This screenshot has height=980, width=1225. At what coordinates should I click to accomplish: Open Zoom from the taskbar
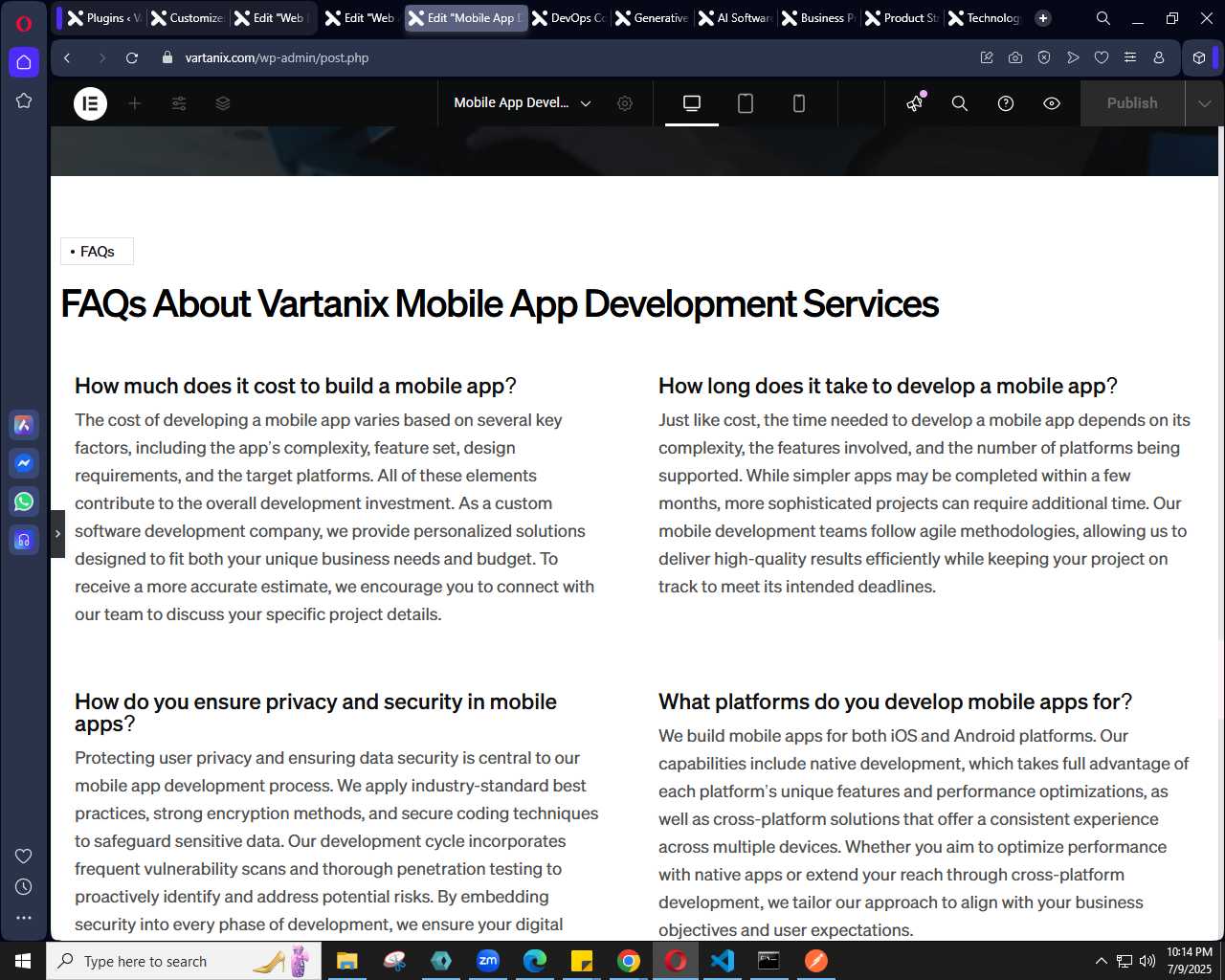(x=488, y=961)
